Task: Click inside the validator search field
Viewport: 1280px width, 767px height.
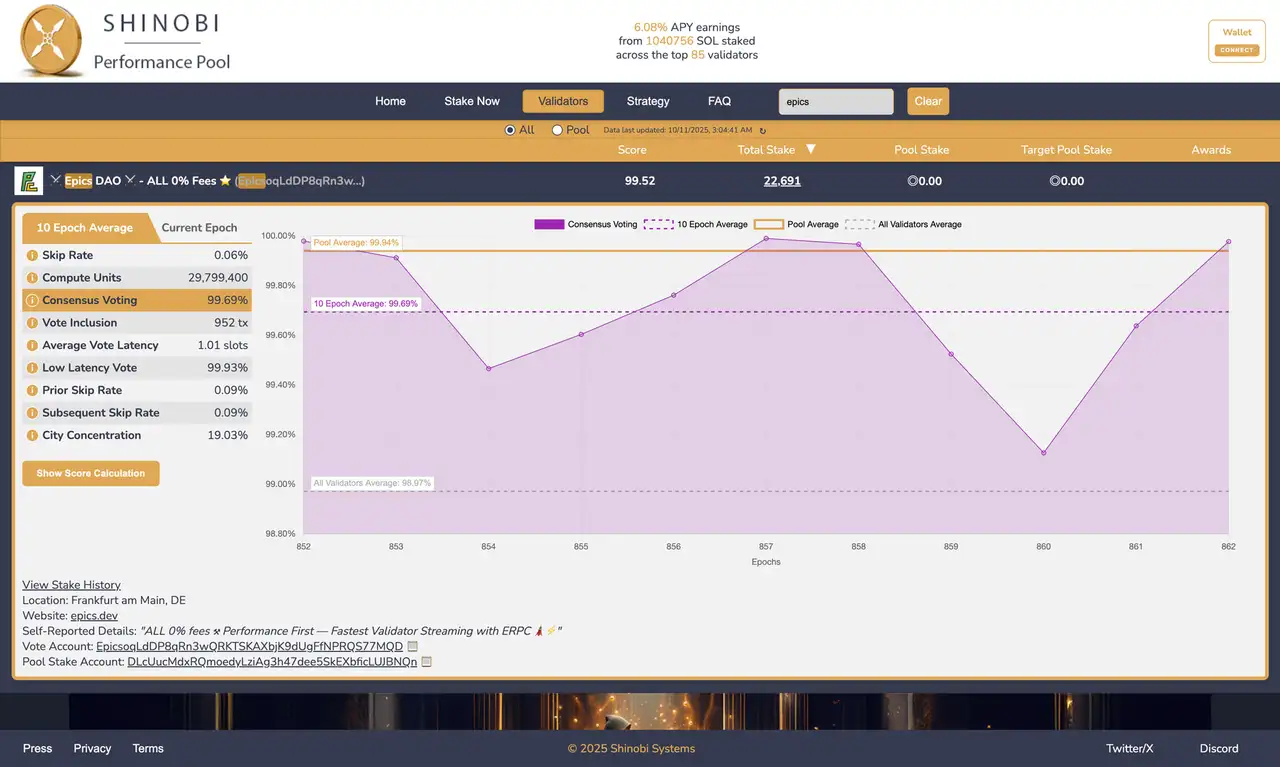Action: (836, 101)
